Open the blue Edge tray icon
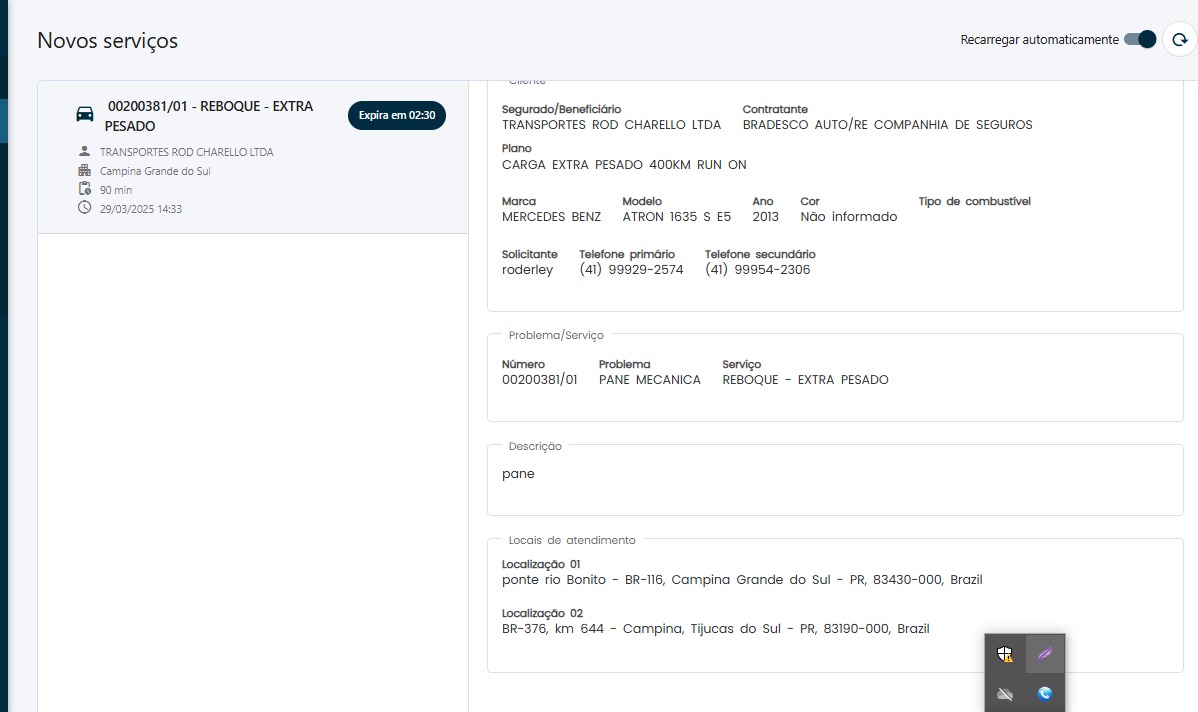Image resolution: width=1198 pixels, height=712 pixels. [x=1044, y=694]
